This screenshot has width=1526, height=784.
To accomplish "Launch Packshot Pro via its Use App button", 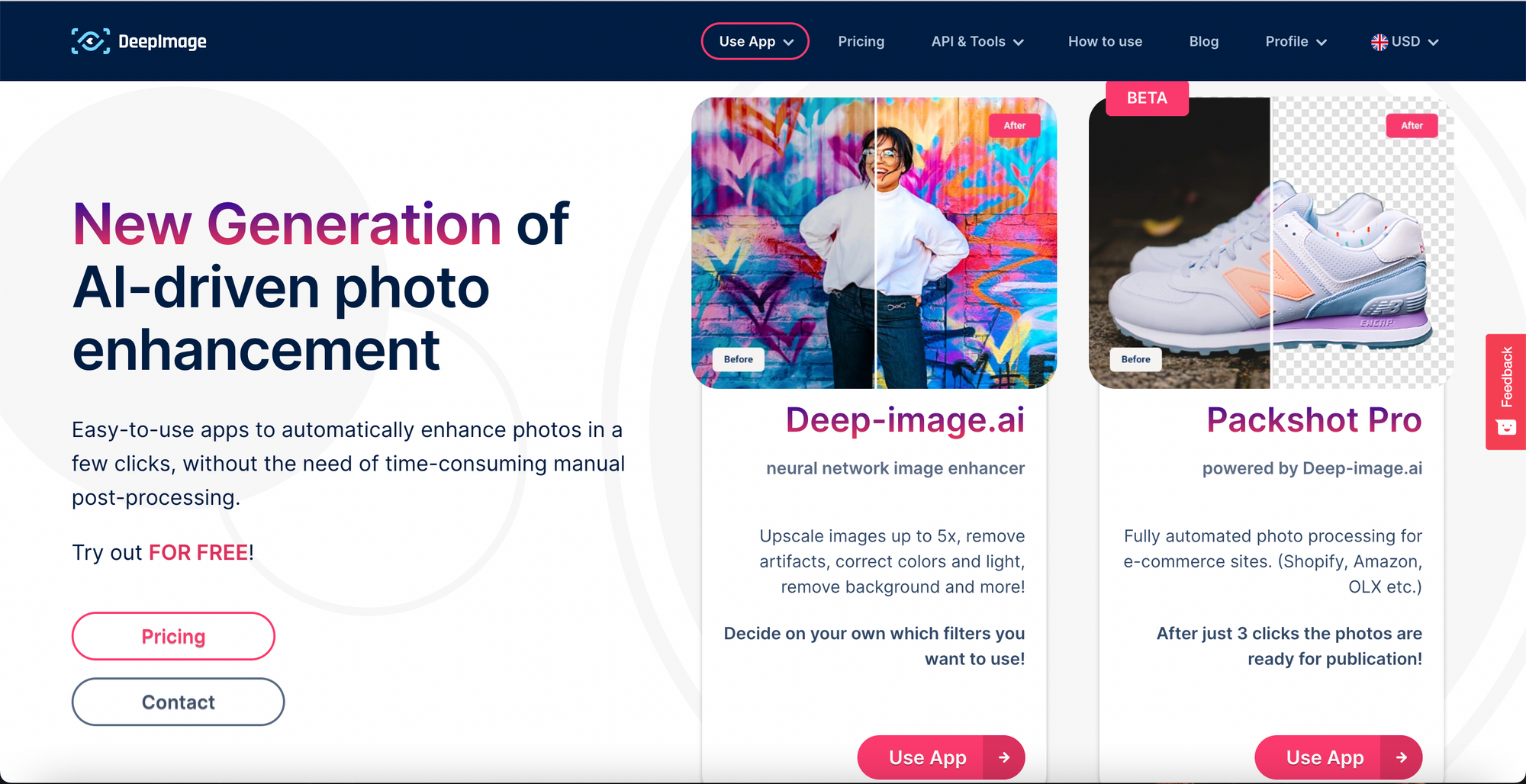I will pyautogui.click(x=1338, y=757).
